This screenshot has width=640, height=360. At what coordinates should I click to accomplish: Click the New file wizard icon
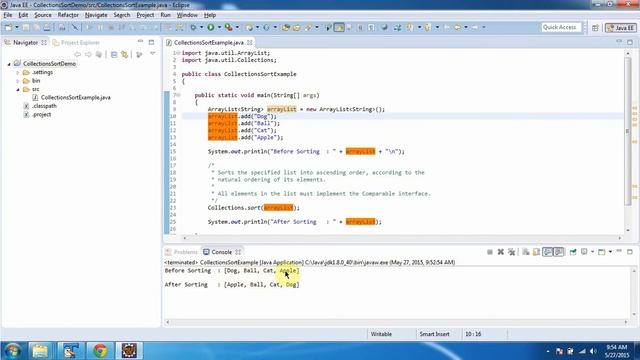click(x=8, y=27)
